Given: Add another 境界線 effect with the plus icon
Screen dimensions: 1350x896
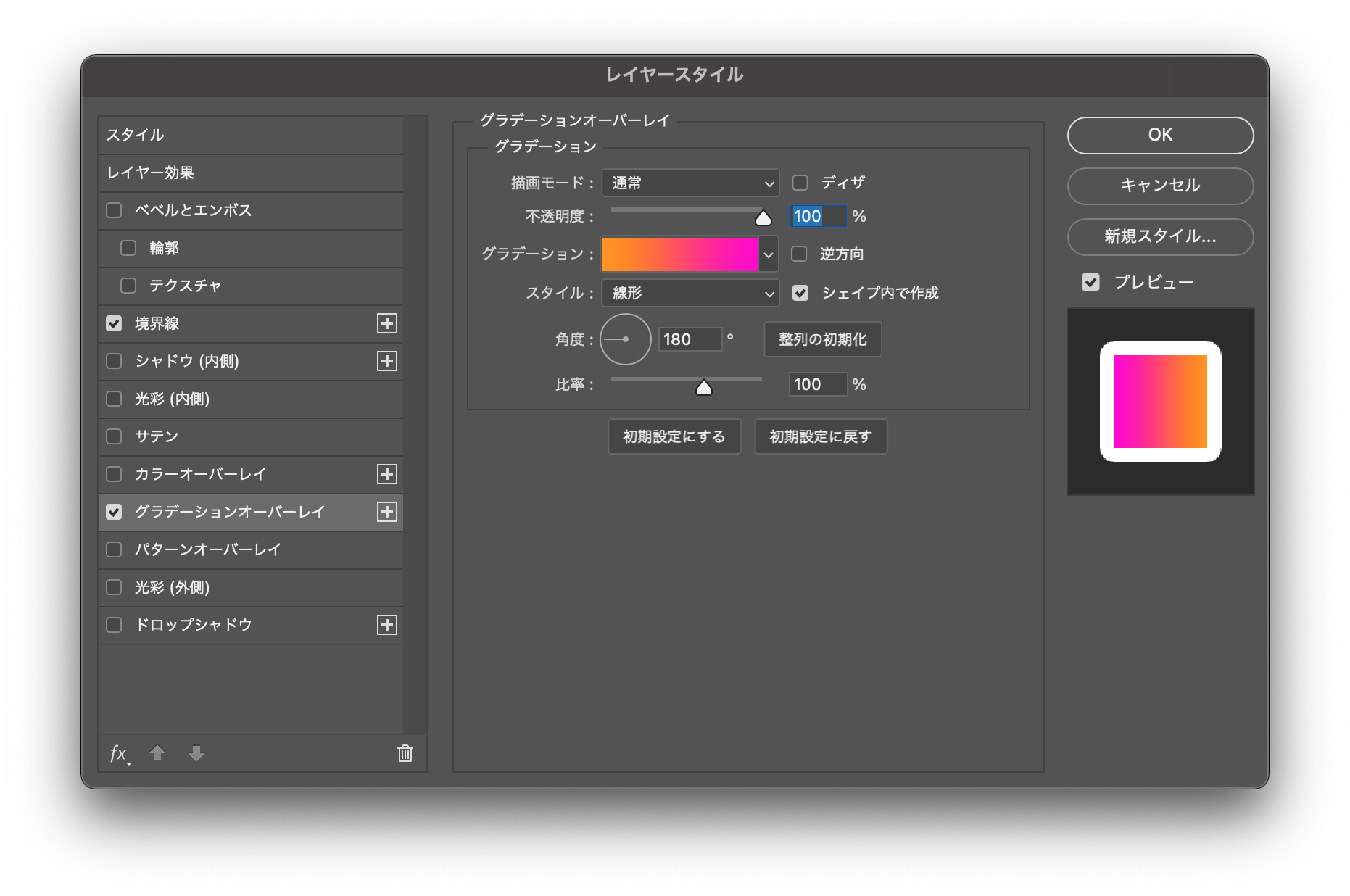Looking at the screenshot, I should click(388, 323).
